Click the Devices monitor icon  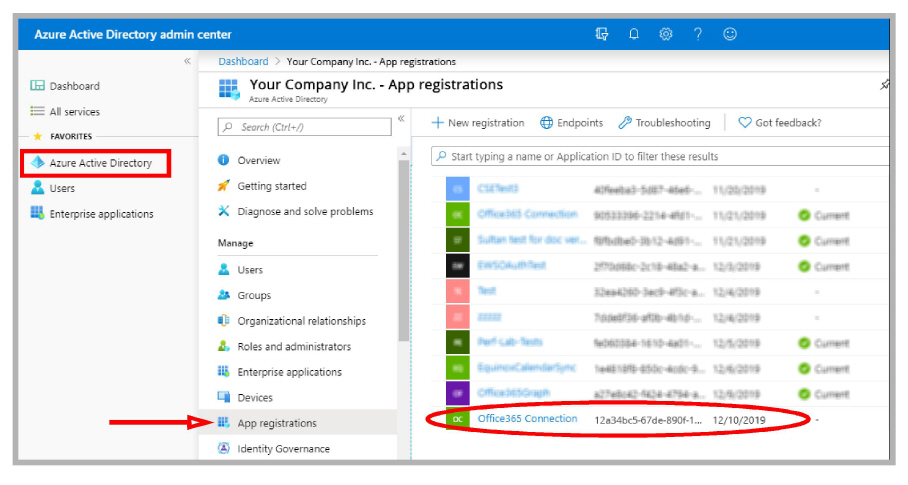pos(224,396)
